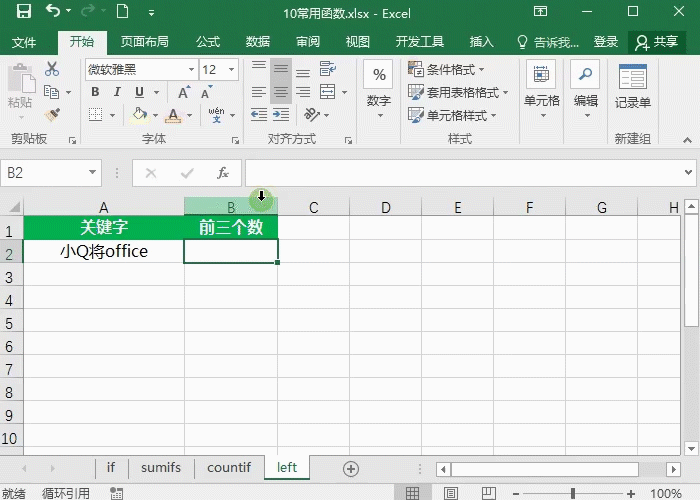This screenshot has height=500, width=700.
Task: Click the zoom slider handle
Action: point(573,493)
